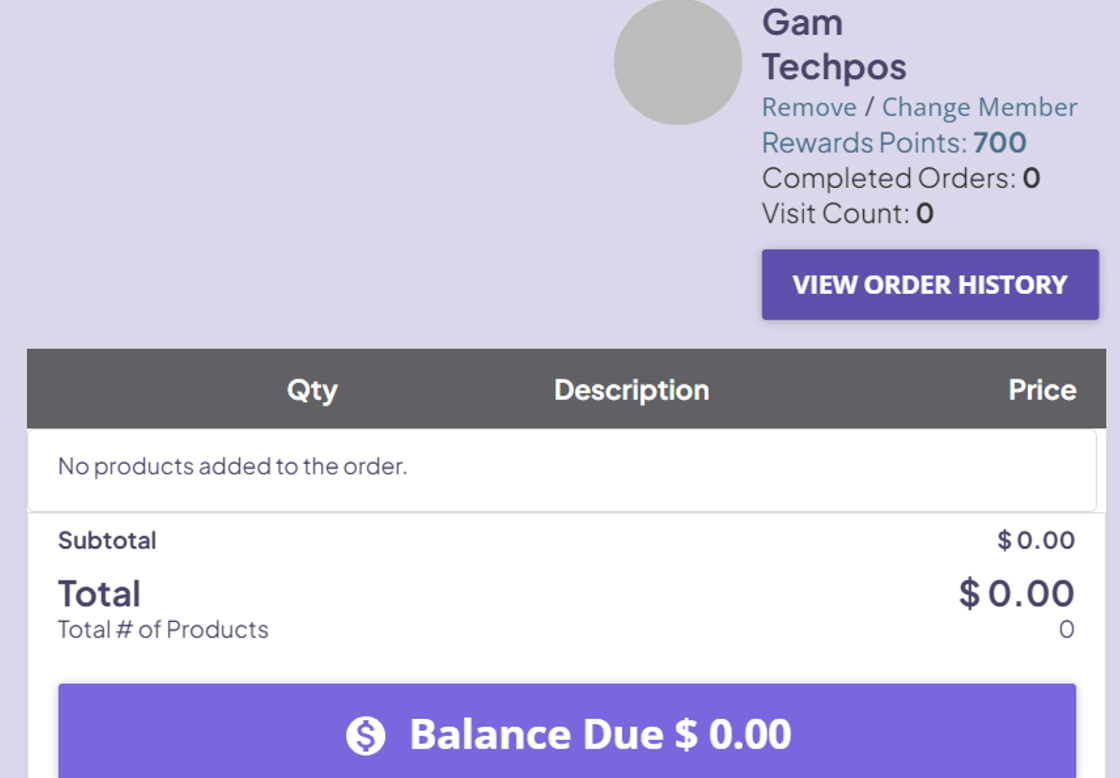Screen dimensions: 1120x778
Task: Select the Qty column header
Action: [x=312, y=390]
